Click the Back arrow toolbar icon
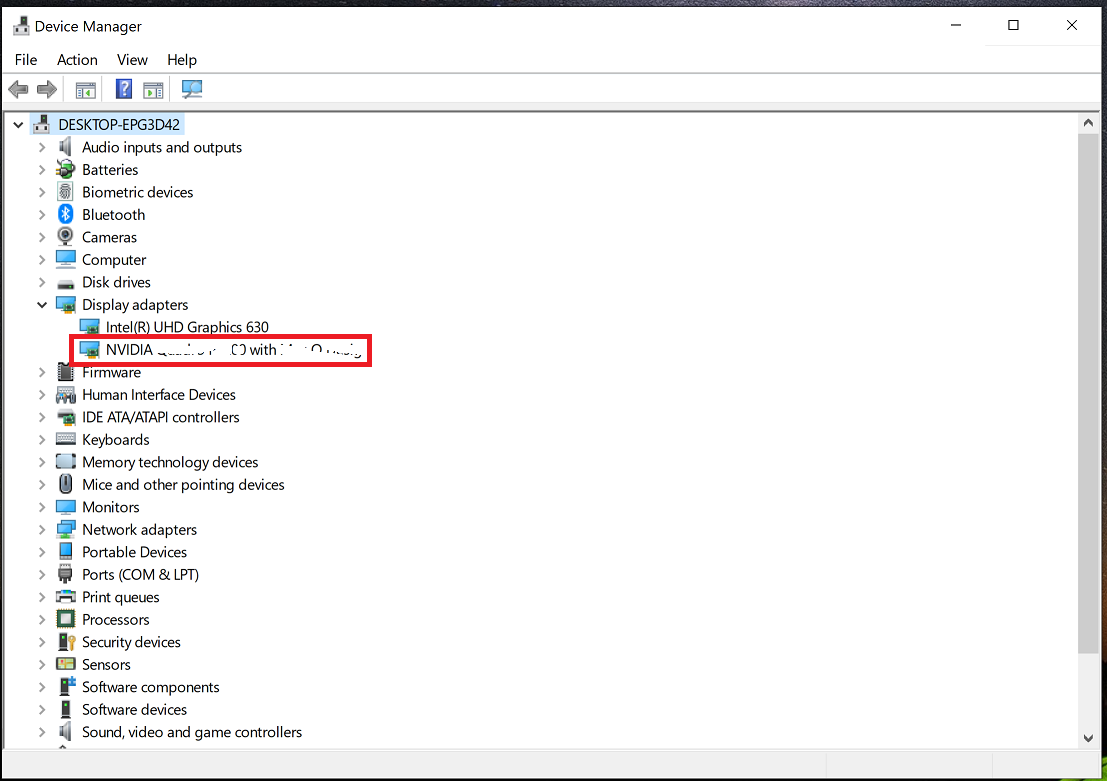This screenshot has width=1107, height=781. (18, 90)
